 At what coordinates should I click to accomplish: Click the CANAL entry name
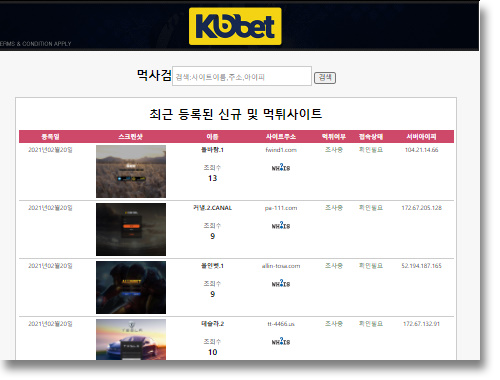(x=212, y=208)
